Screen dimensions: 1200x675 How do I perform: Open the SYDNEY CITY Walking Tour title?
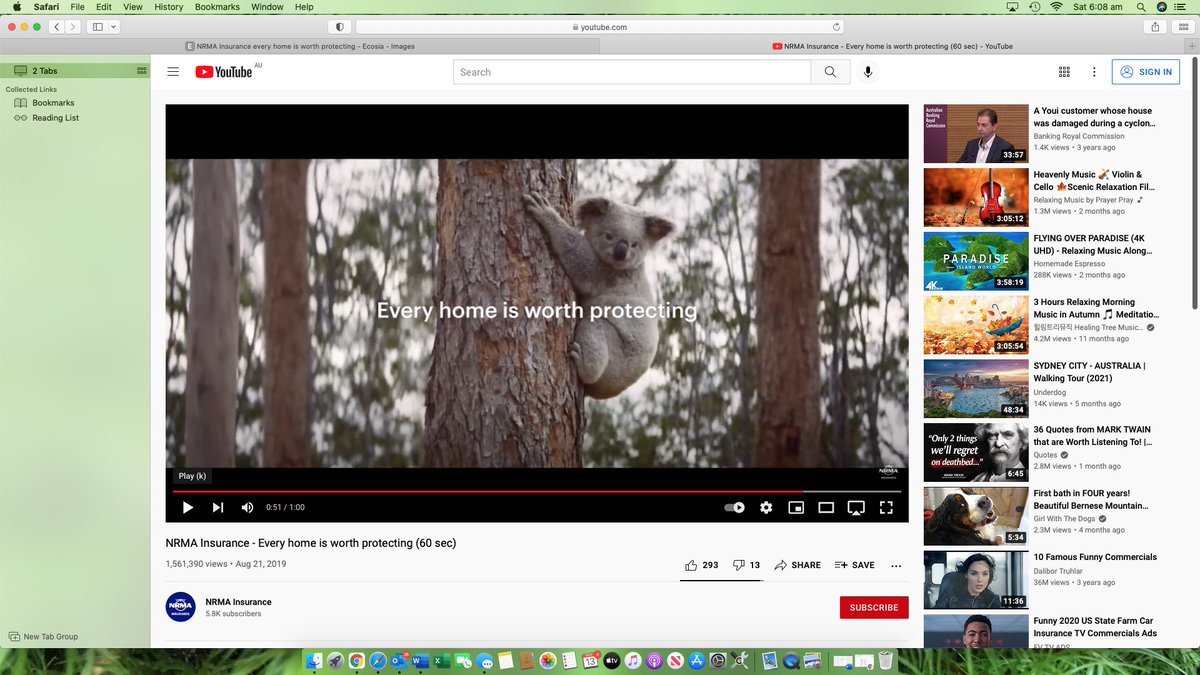click(x=1090, y=372)
